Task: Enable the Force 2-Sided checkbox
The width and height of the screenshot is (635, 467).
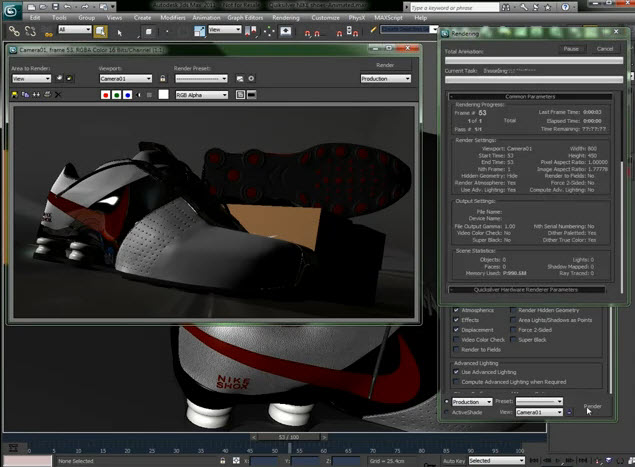Action: pos(515,329)
